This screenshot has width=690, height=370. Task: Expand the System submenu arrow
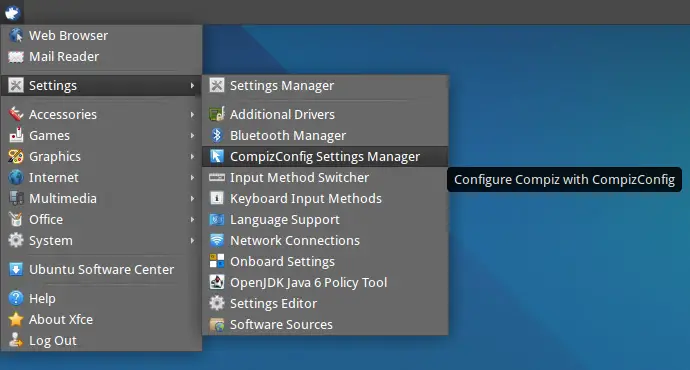click(x=192, y=241)
